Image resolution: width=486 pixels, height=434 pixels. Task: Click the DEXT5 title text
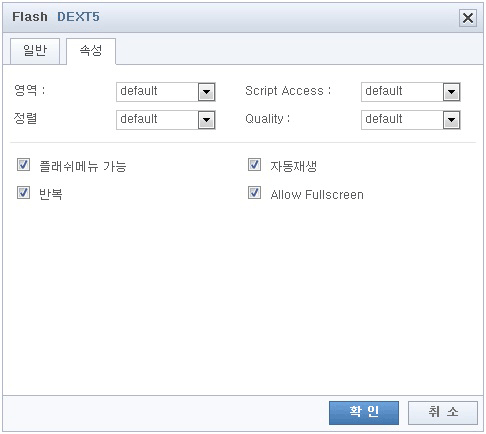[x=78, y=17]
